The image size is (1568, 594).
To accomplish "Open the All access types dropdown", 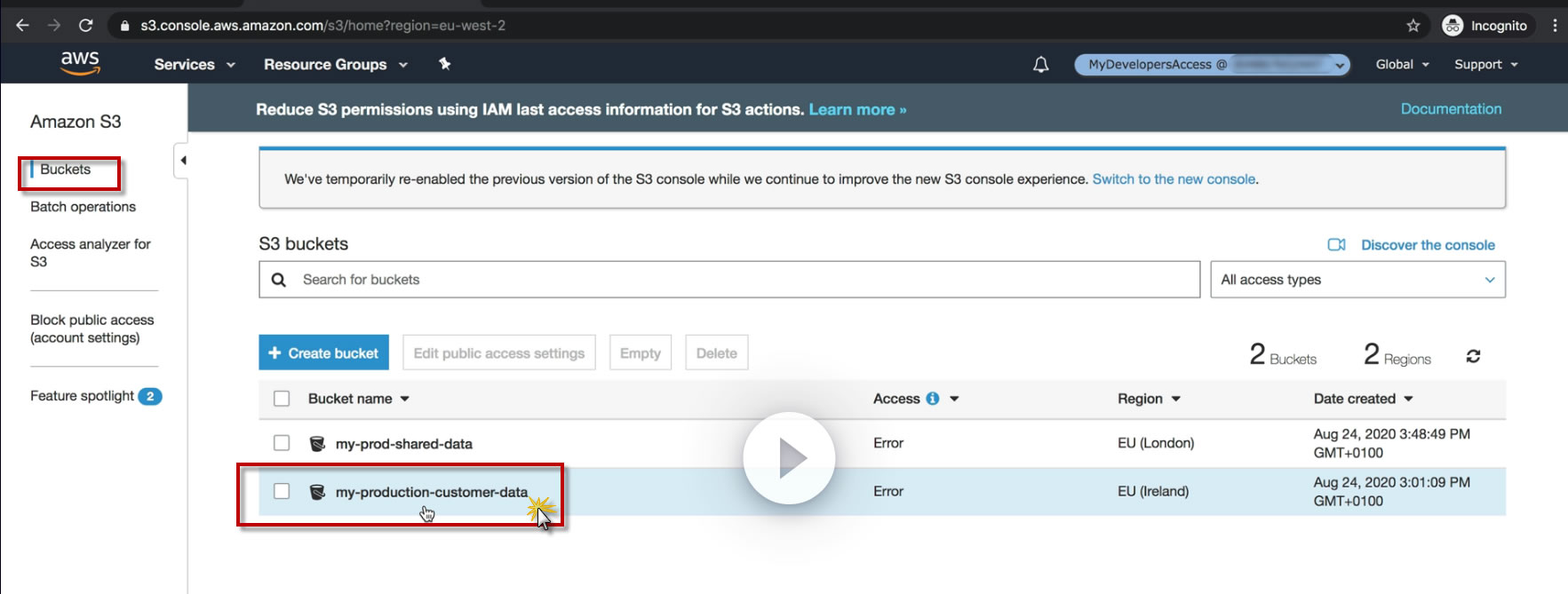I will [x=1357, y=280].
